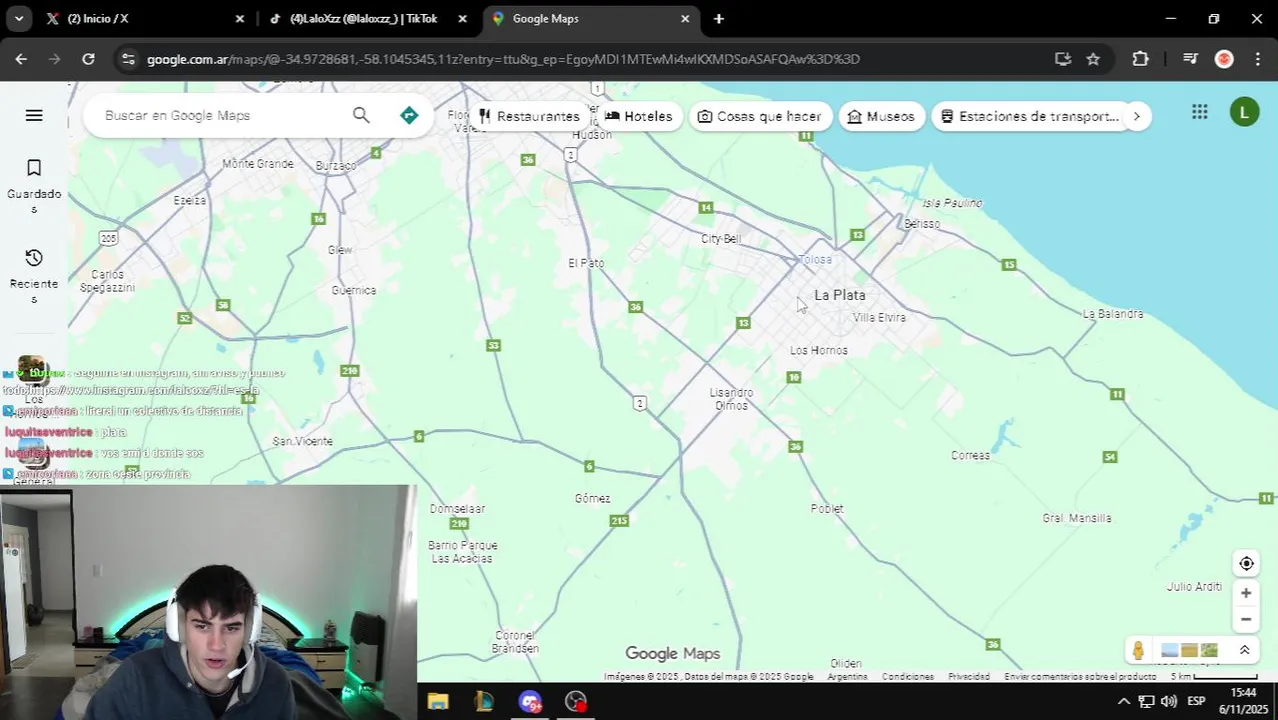The height and width of the screenshot is (720, 1278).
Task: Open Privacidad link in footer
Action: (x=969, y=677)
